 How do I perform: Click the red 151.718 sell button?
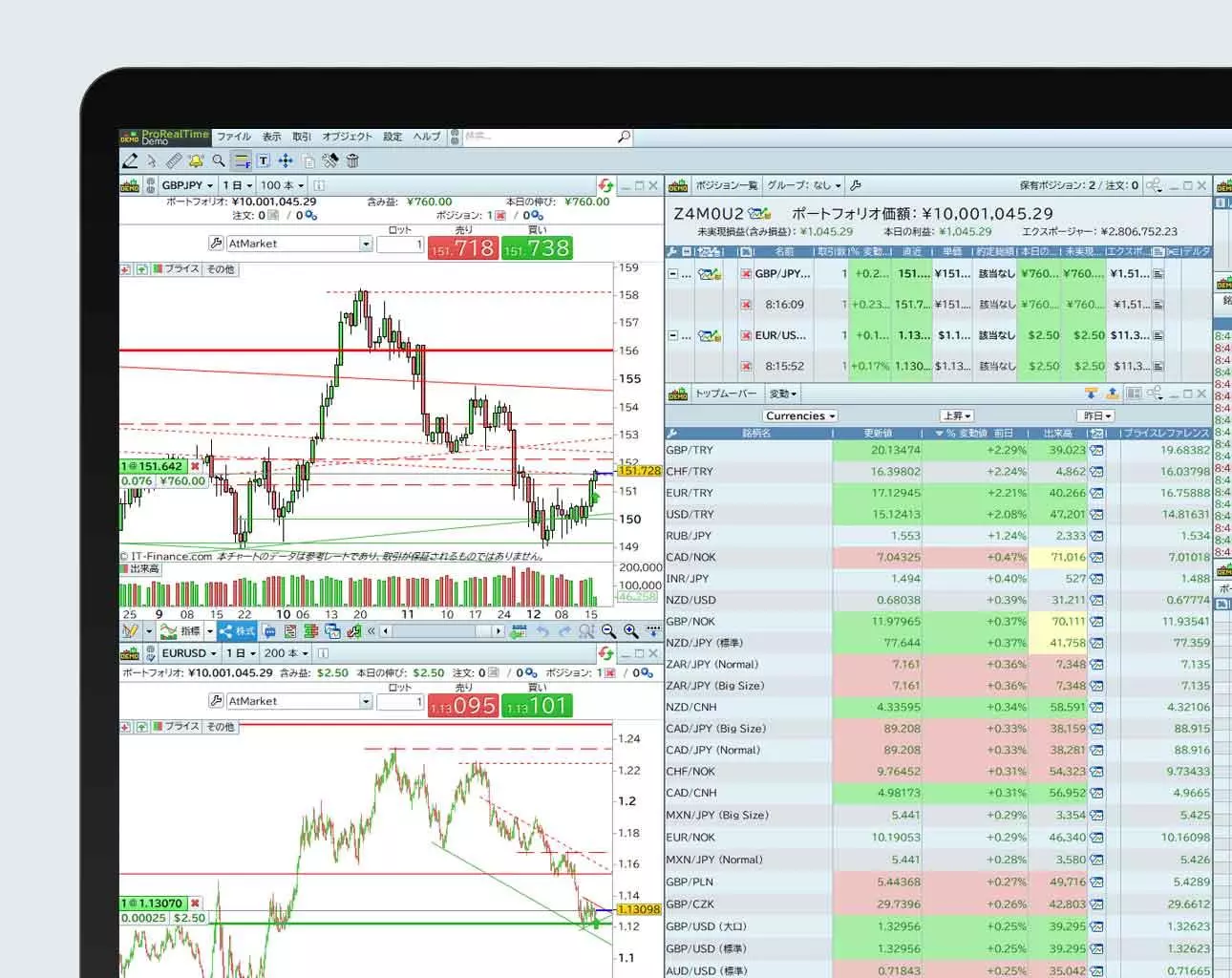coord(462,249)
